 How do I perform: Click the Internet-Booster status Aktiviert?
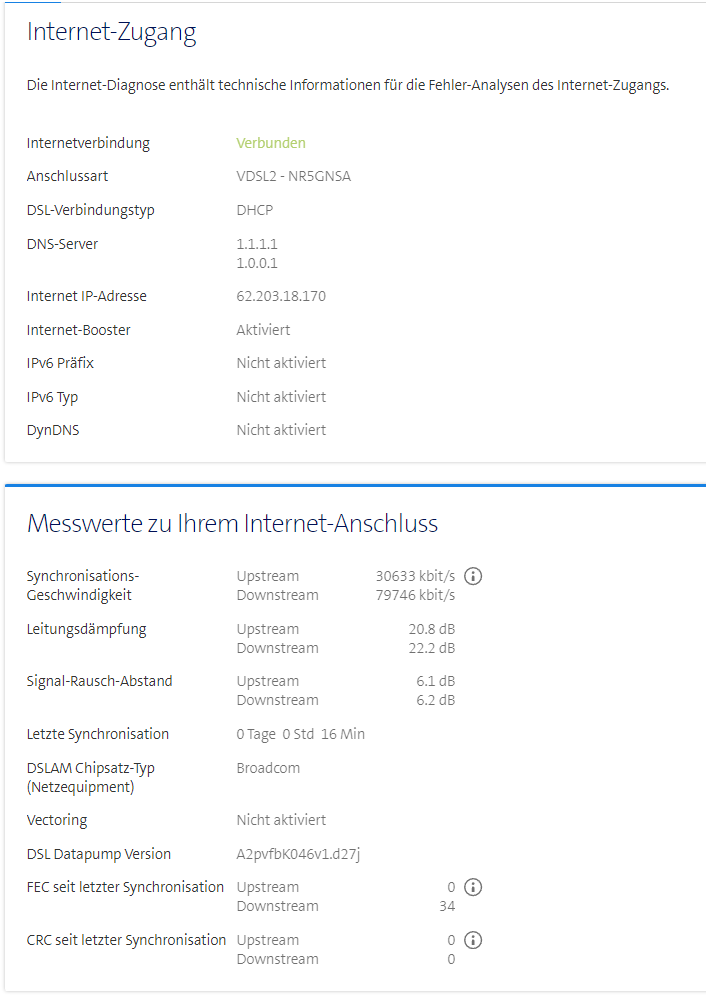(x=263, y=330)
